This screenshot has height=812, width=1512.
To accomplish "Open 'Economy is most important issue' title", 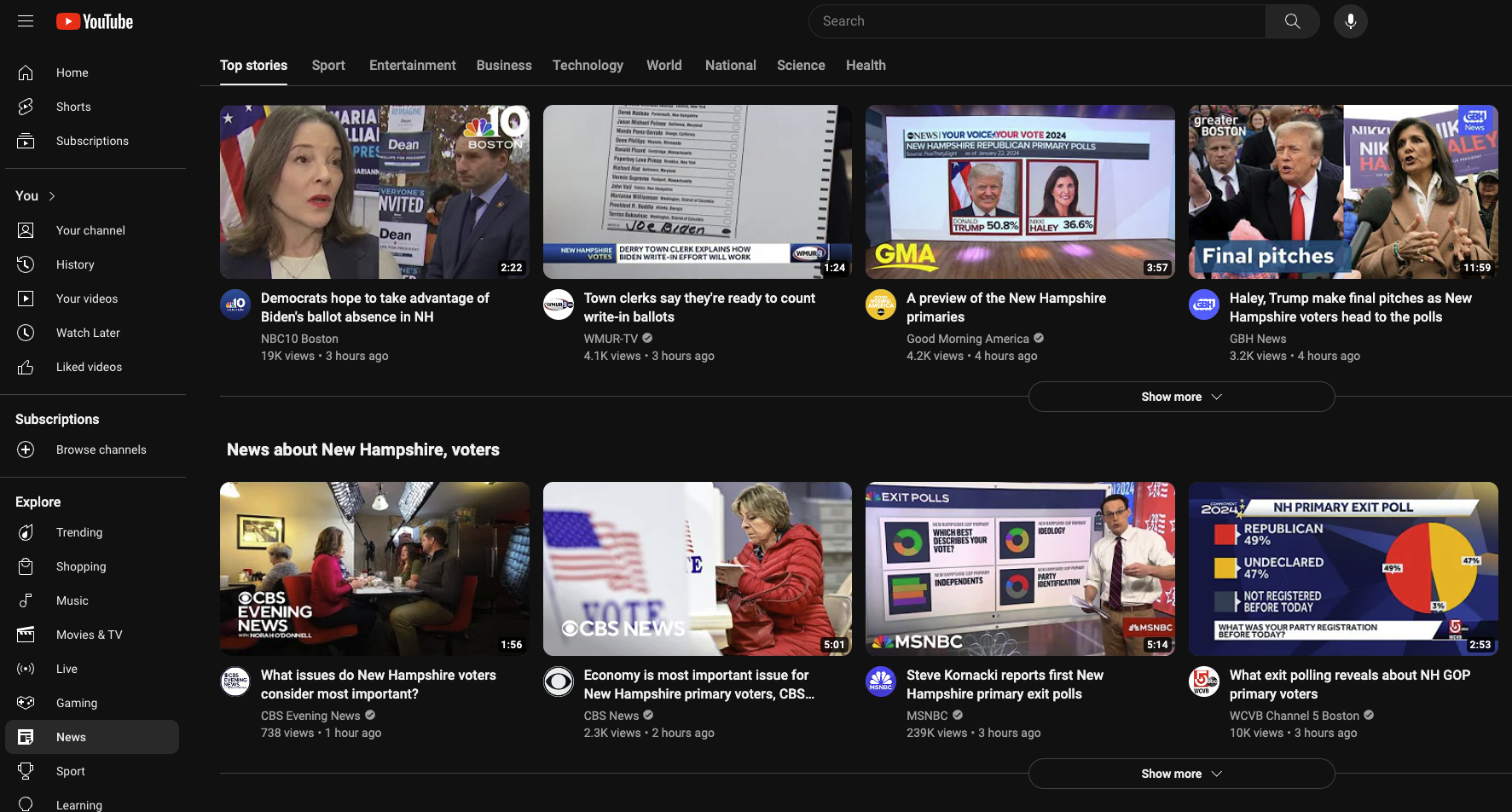I will 699,684.
